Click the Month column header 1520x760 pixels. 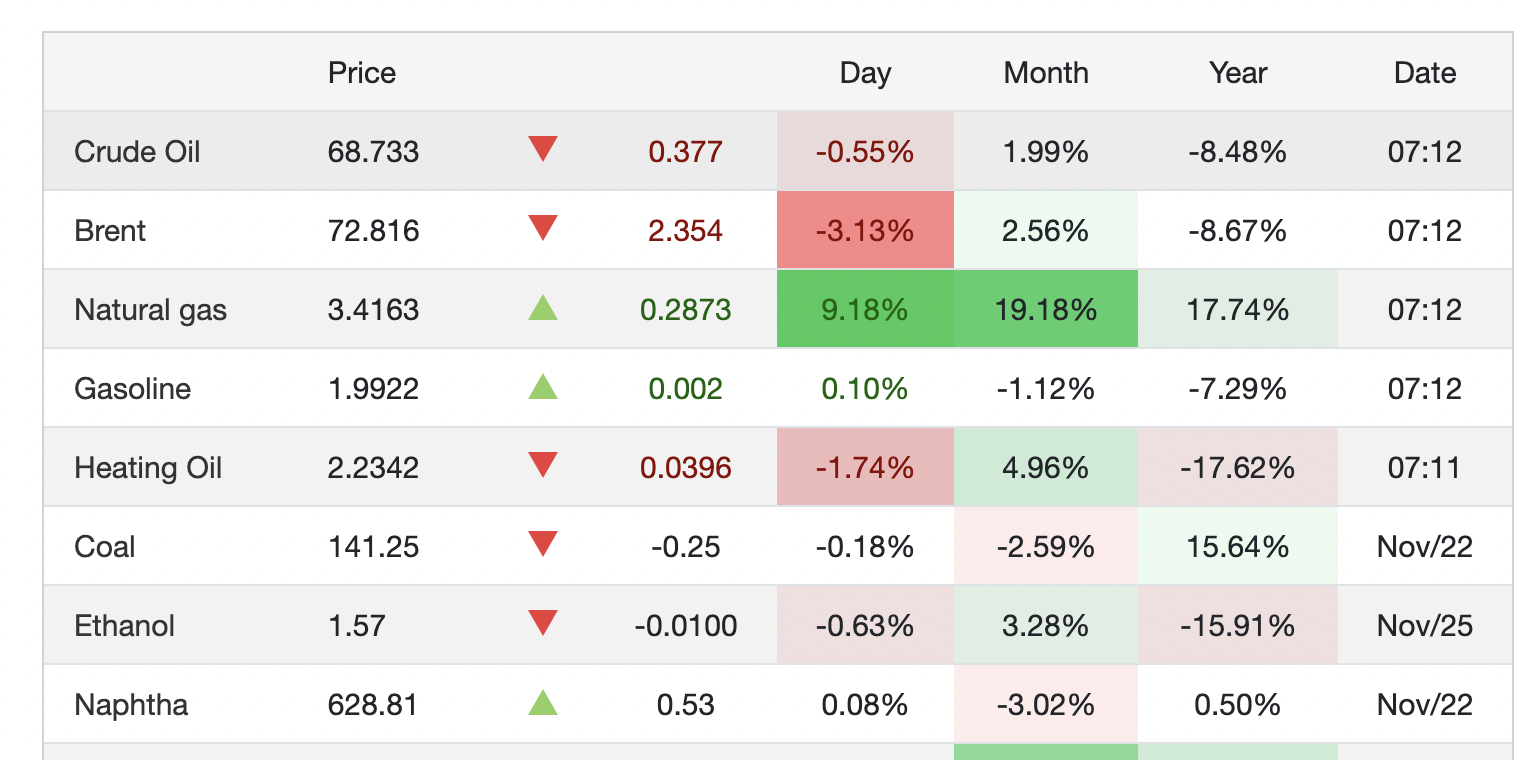point(1046,73)
